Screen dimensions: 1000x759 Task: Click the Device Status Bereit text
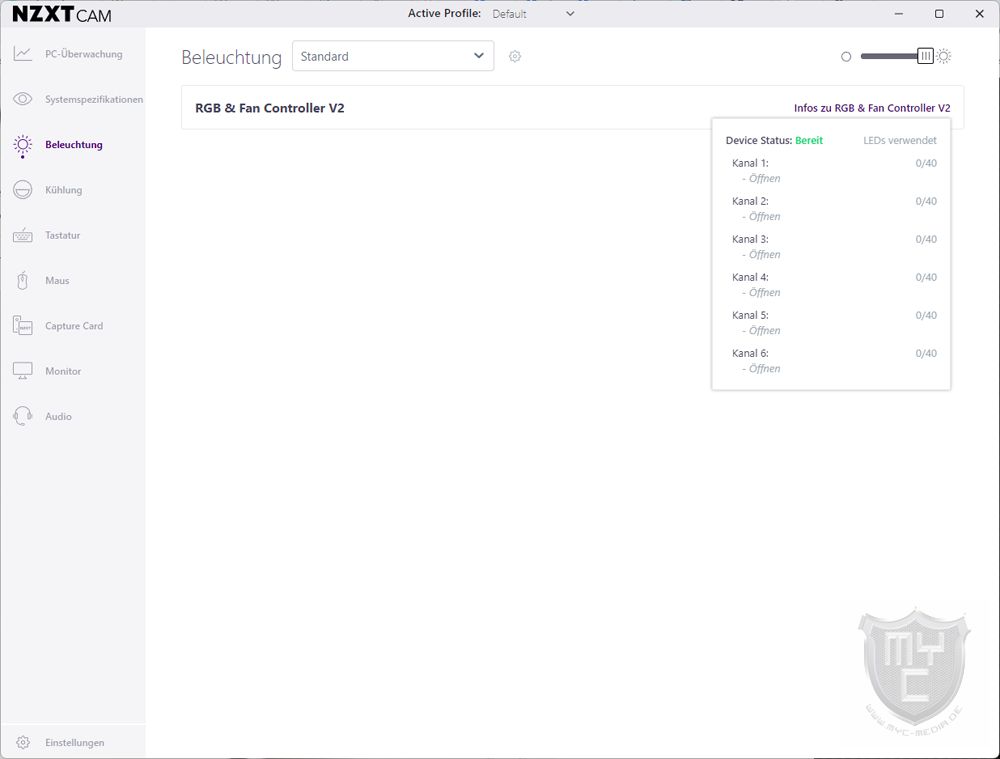(x=774, y=140)
